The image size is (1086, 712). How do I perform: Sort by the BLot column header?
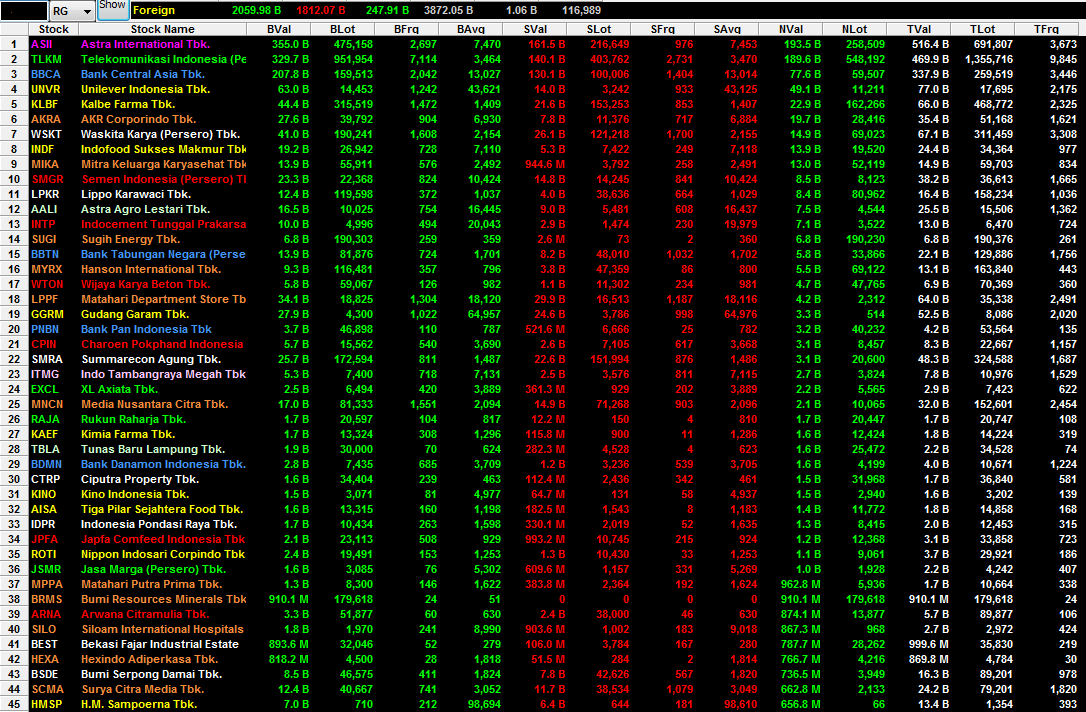tap(342, 29)
